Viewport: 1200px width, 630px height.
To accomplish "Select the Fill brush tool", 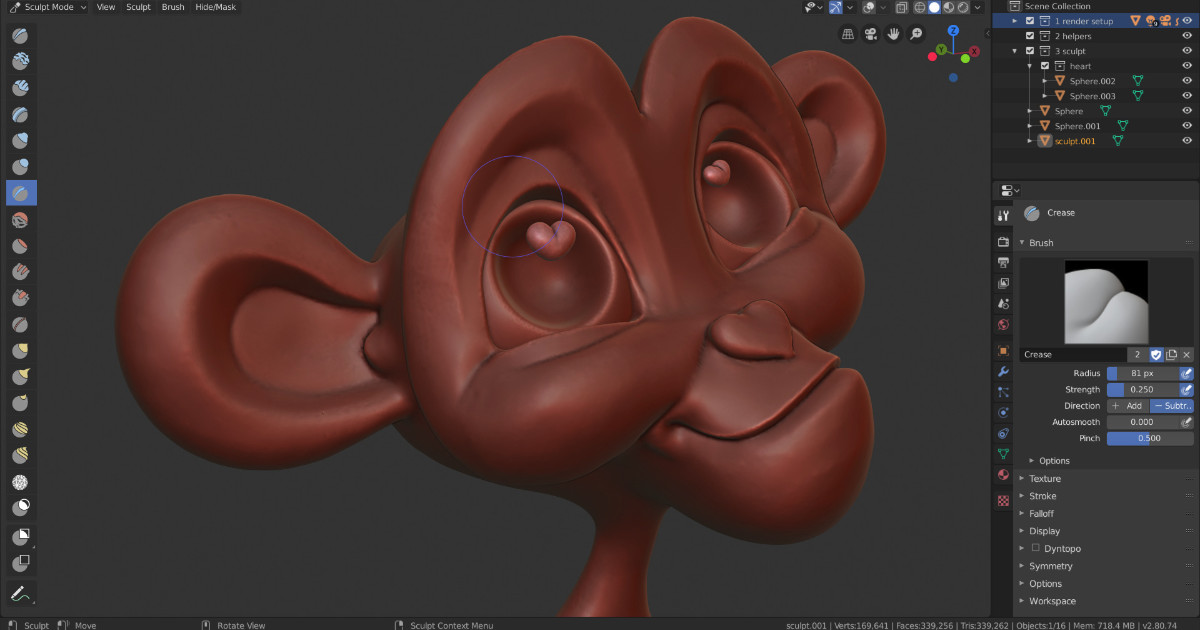I will pyautogui.click(x=21, y=271).
